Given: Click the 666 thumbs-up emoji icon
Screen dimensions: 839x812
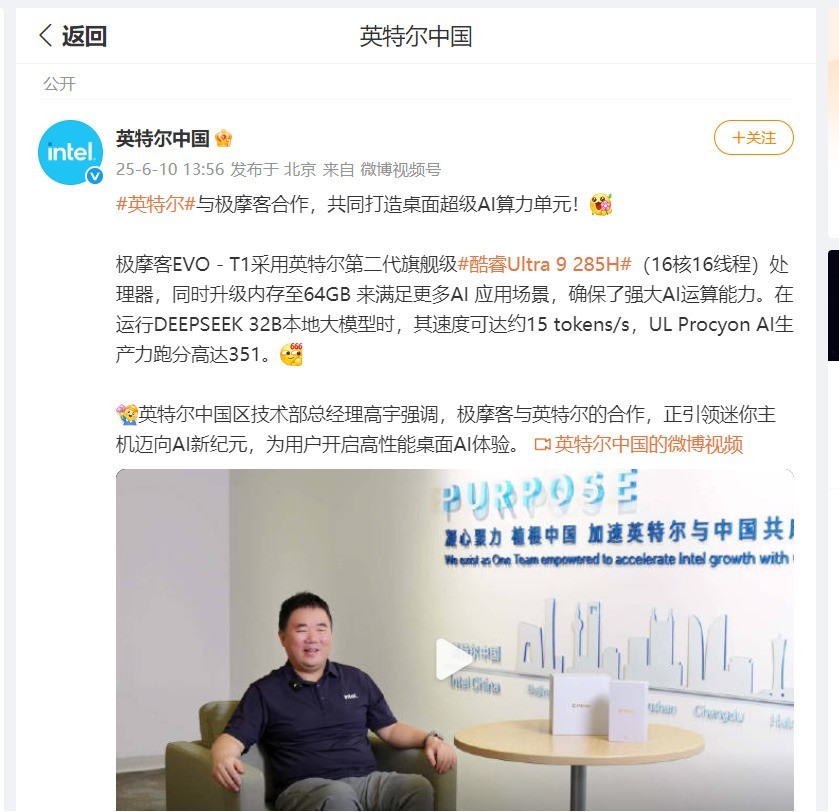Looking at the screenshot, I should click(x=292, y=354).
